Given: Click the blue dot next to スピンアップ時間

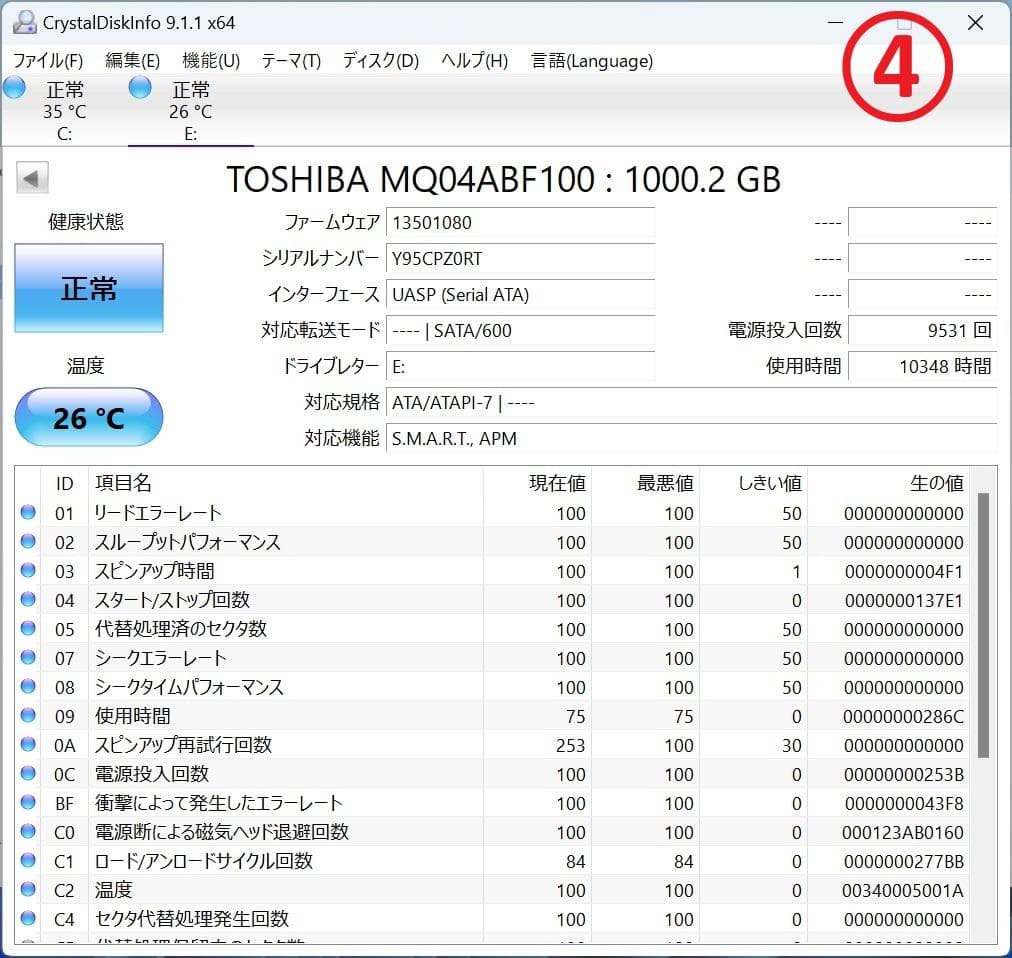Looking at the screenshot, I should (x=29, y=571).
